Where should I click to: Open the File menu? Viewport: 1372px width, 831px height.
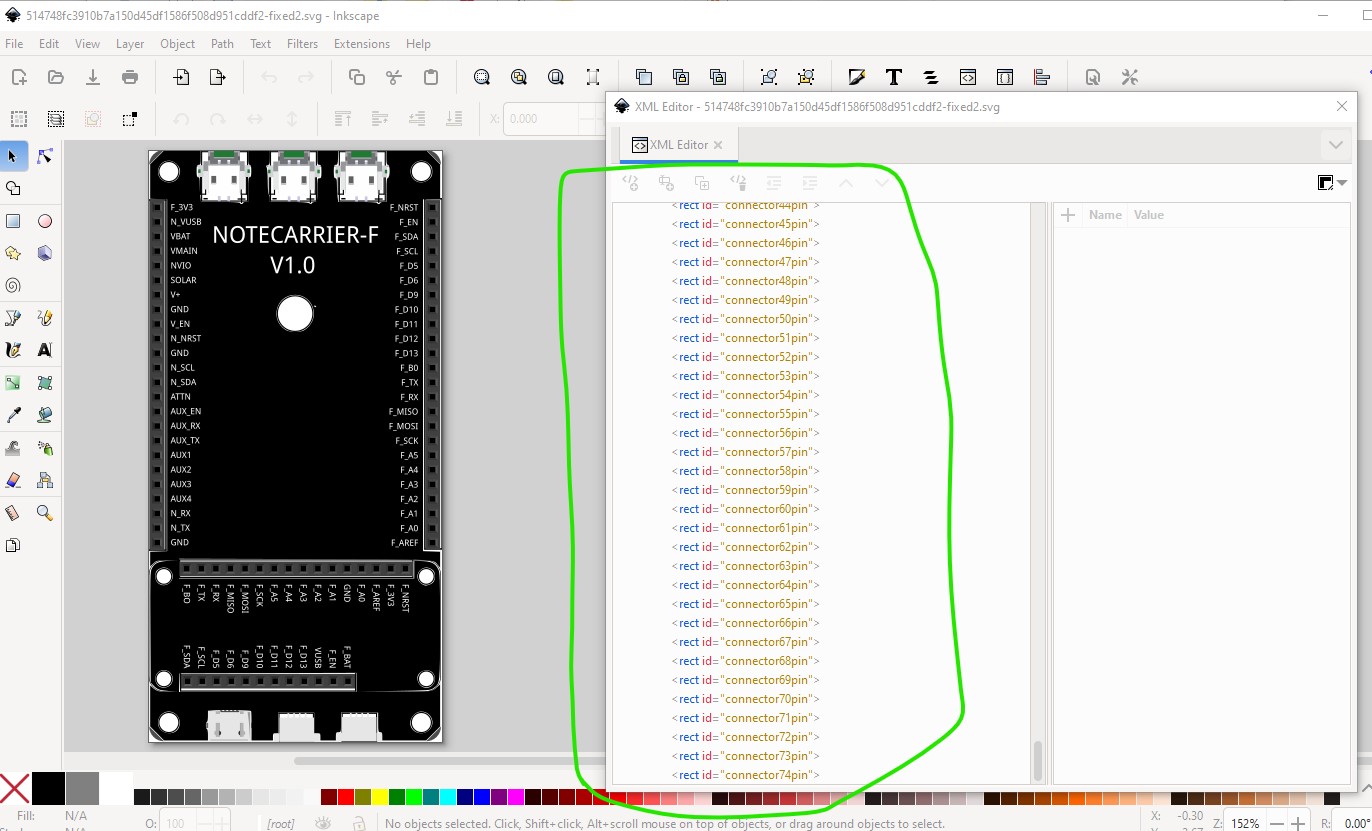(x=14, y=44)
